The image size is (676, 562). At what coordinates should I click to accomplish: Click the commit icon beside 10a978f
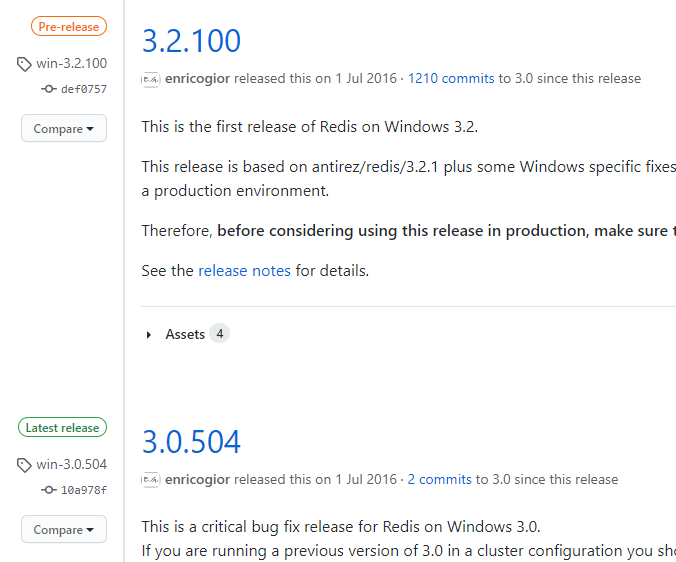pyautogui.click(x=49, y=490)
